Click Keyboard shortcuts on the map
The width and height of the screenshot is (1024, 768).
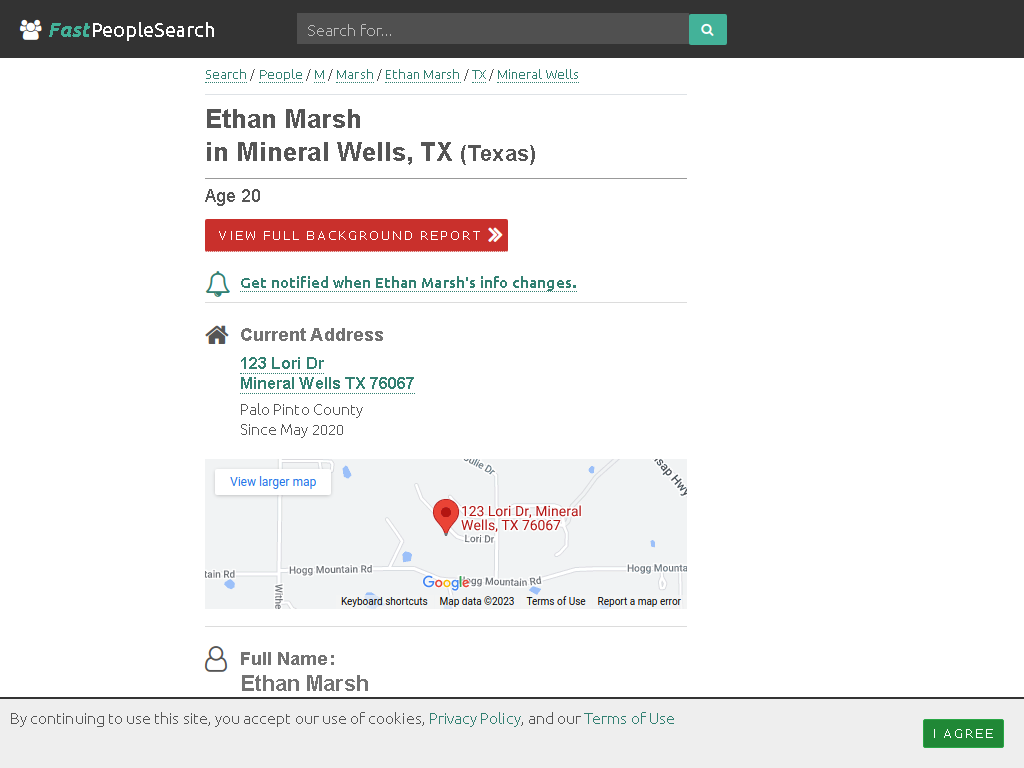pyautogui.click(x=384, y=601)
